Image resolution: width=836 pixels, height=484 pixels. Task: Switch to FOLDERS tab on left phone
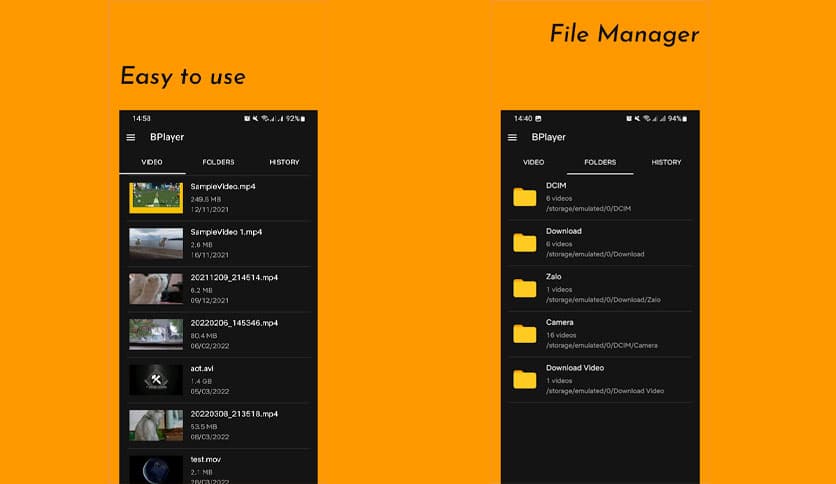(218, 162)
